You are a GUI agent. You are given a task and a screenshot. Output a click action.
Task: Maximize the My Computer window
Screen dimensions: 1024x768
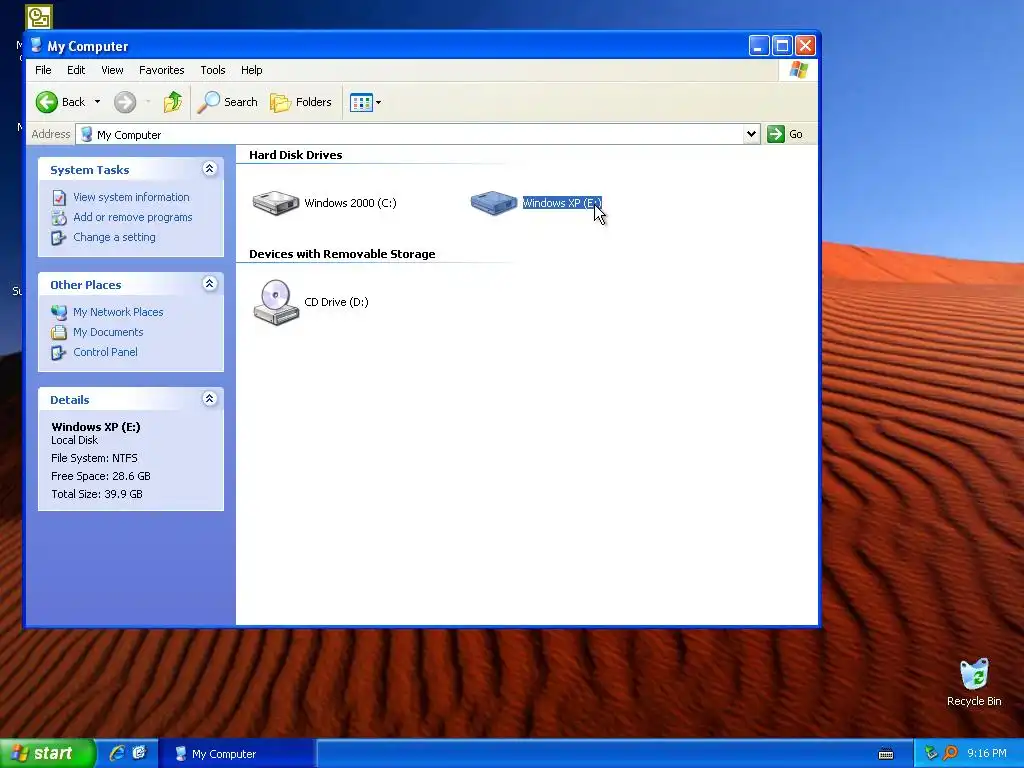point(782,46)
